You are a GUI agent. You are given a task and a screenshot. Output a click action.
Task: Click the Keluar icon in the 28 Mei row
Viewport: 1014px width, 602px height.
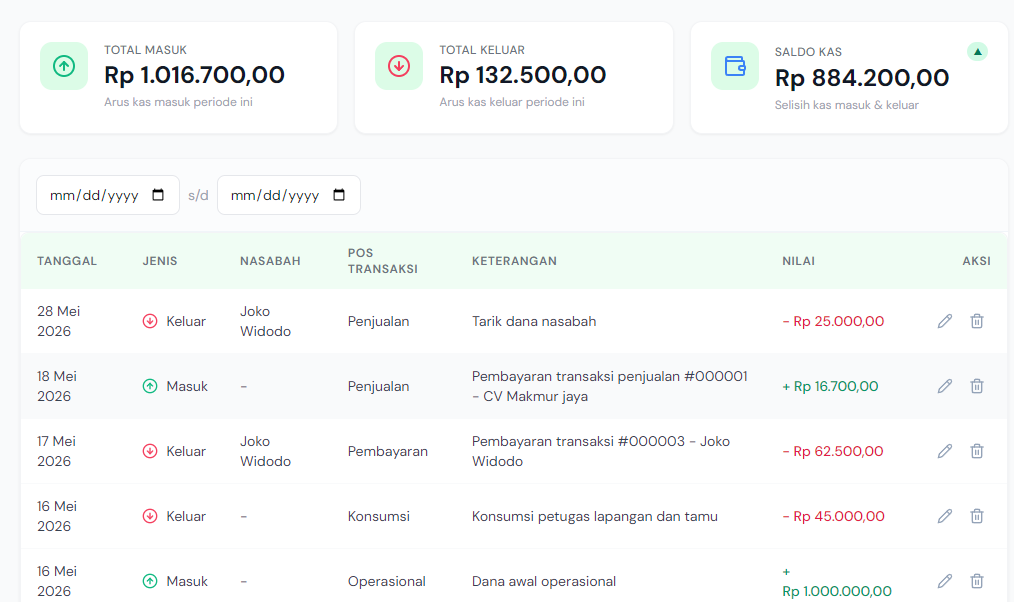[150, 321]
